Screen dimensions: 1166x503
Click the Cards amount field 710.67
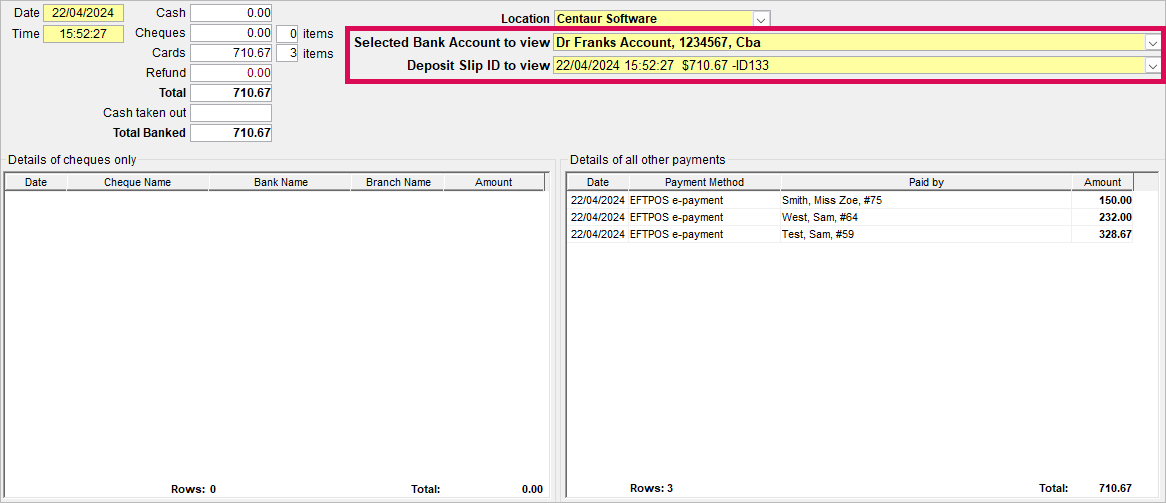point(231,54)
